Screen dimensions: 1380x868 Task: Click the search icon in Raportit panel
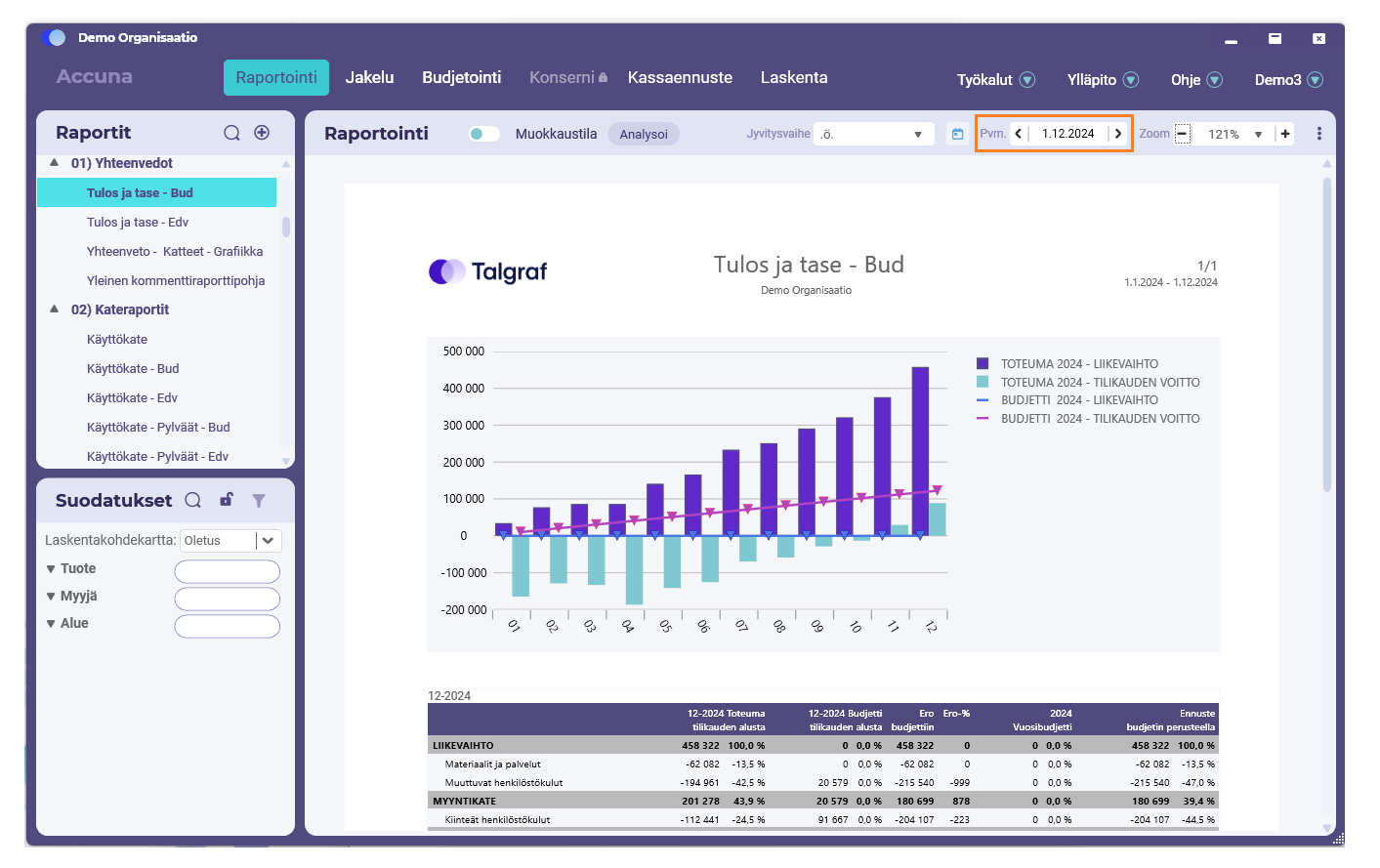pyautogui.click(x=231, y=133)
